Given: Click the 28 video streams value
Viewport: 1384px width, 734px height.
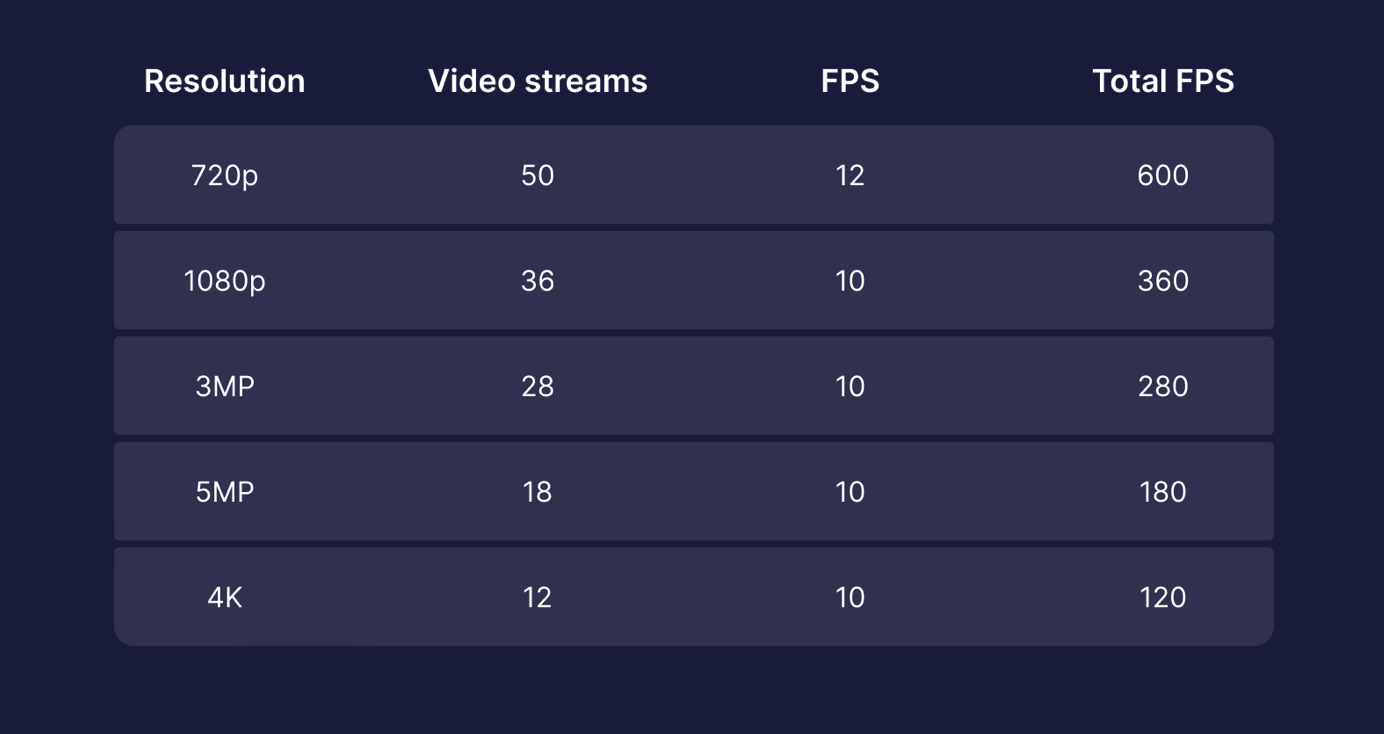Looking at the screenshot, I should pos(537,386).
